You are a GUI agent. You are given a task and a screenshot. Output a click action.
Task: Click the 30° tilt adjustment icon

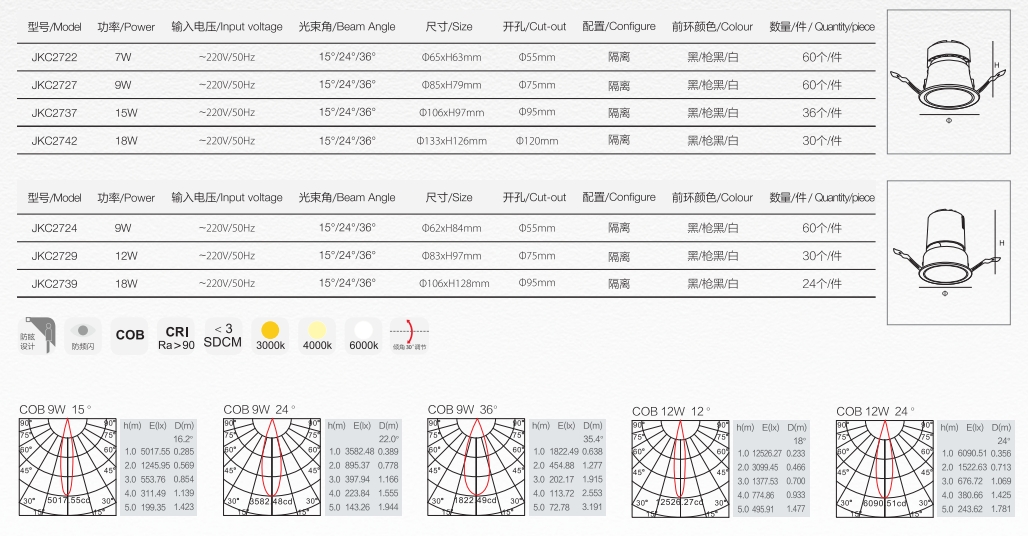pyautogui.click(x=408, y=334)
